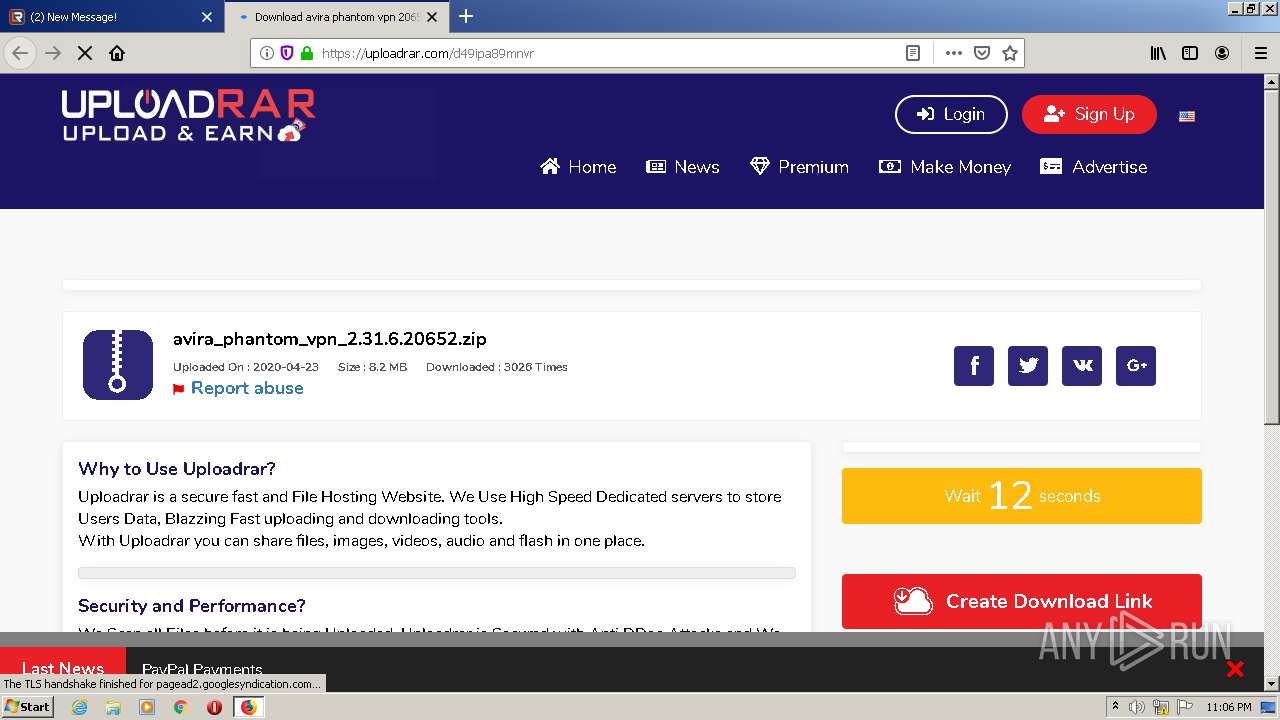
Task: Open Internet Explorer from the taskbar
Action: tap(79, 707)
